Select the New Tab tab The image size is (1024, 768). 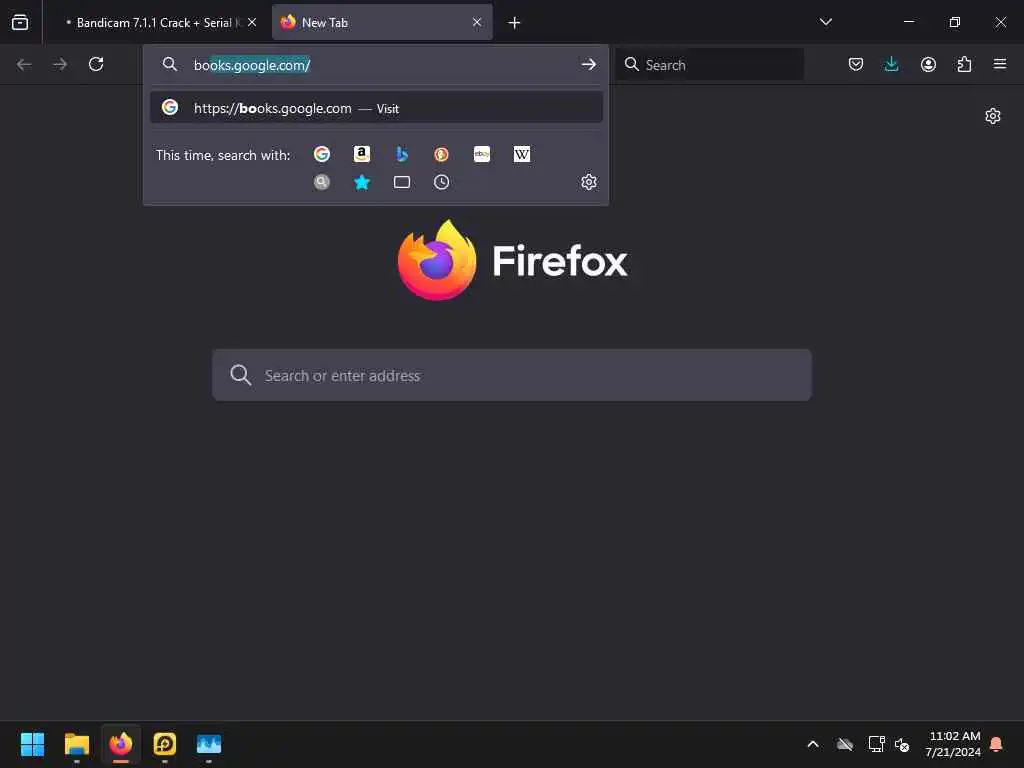(x=382, y=22)
